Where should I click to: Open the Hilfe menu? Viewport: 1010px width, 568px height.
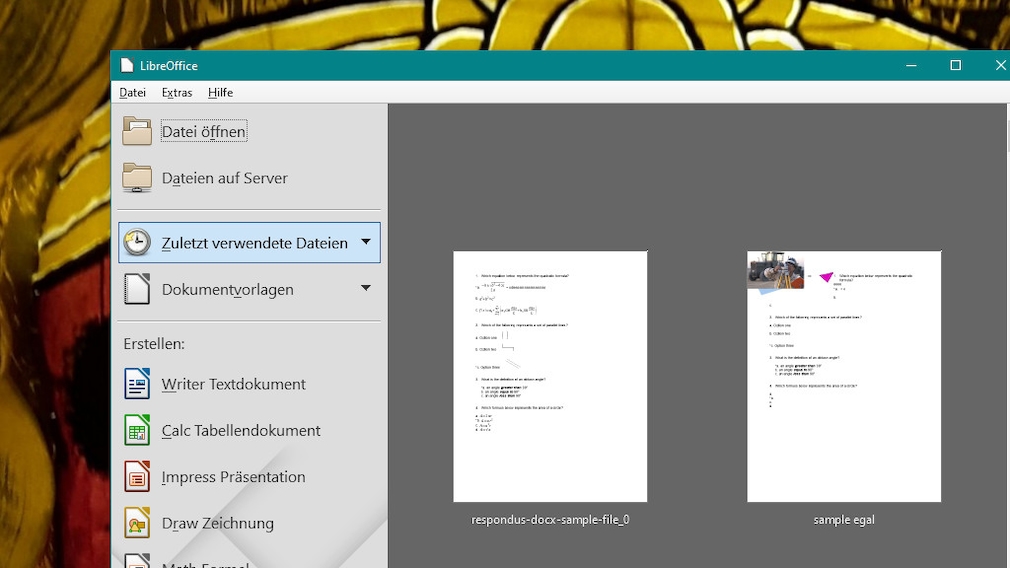point(220,92)
